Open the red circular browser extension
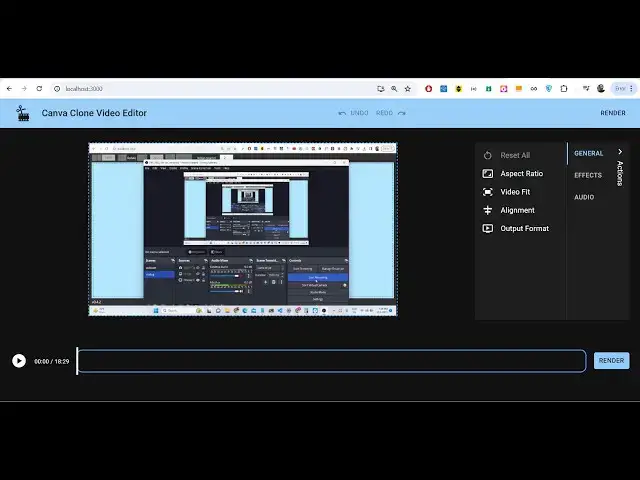The width and height of the screenshot is (640, 480). 428,89
